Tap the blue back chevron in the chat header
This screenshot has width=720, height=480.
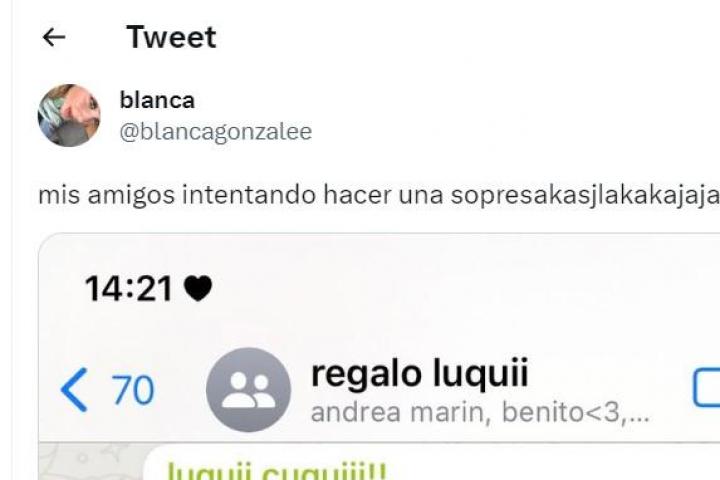(74, 390)
